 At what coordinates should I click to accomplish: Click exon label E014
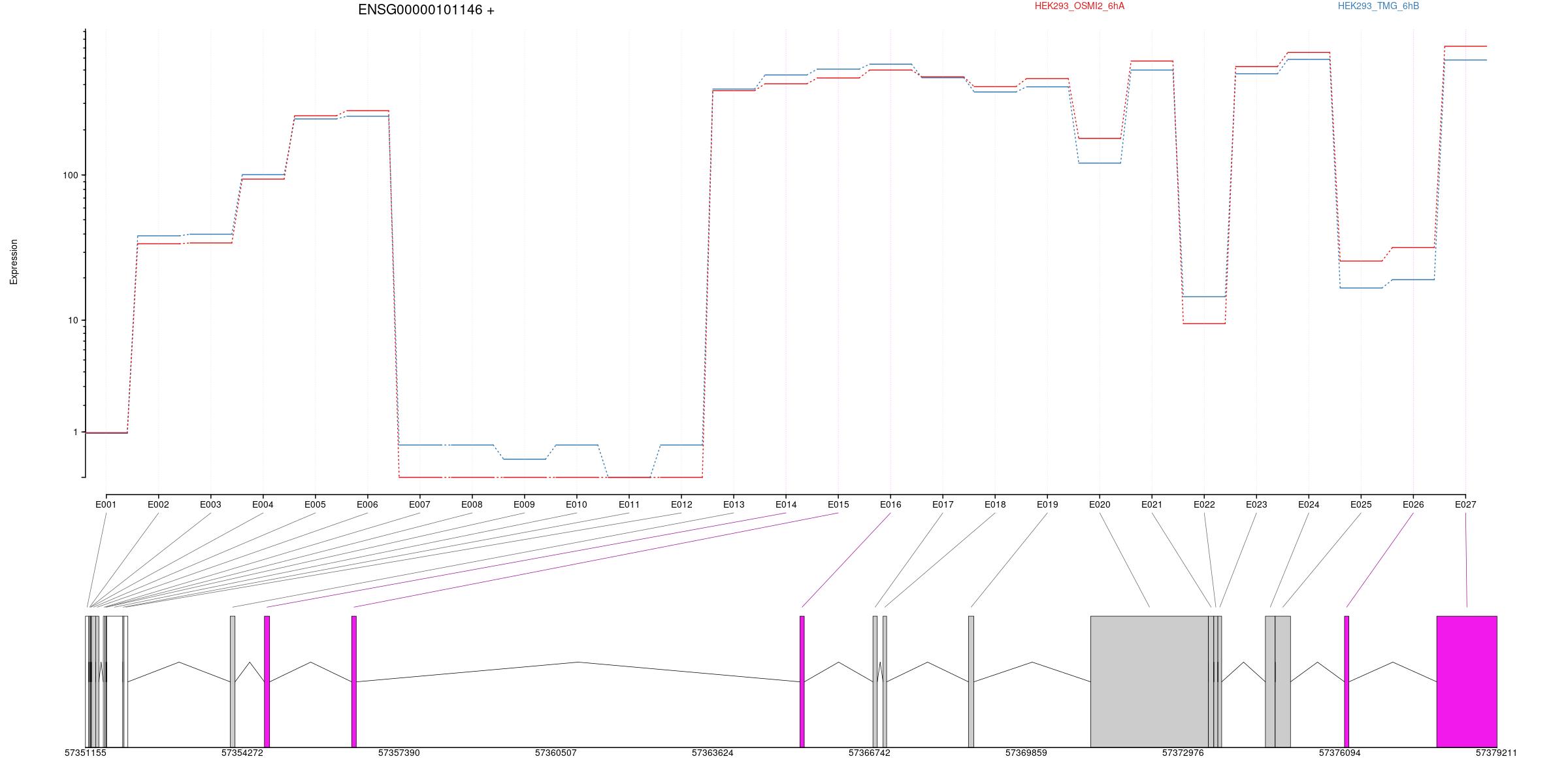click(x=786, y=504)
